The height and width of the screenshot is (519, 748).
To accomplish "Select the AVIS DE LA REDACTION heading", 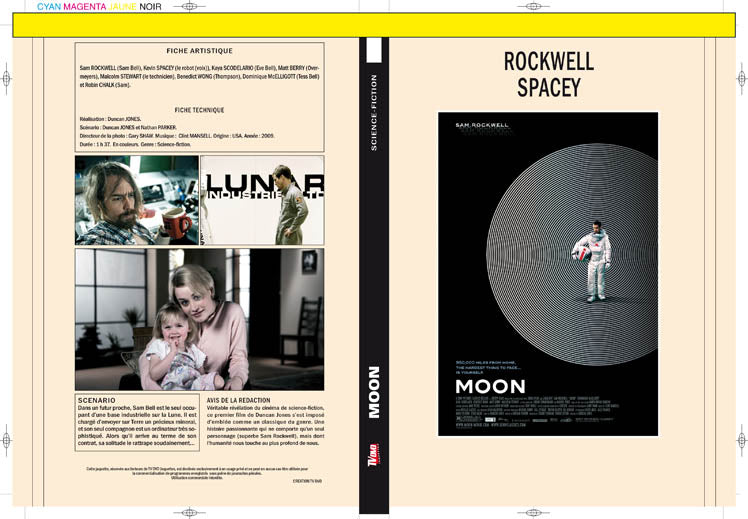I will tap(239, 400).
